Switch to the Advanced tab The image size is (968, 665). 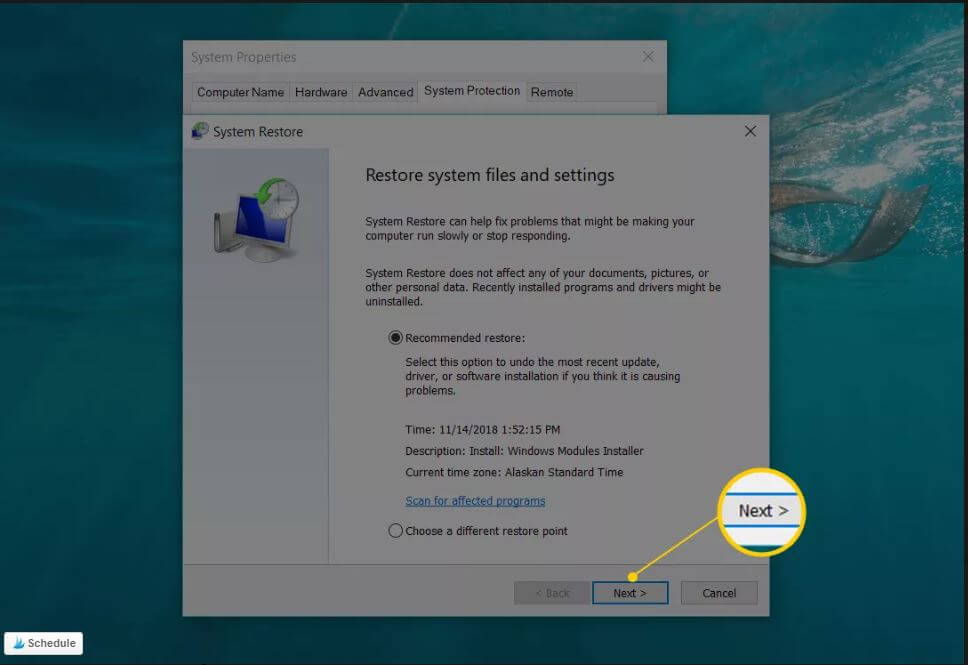coord(385,91)
